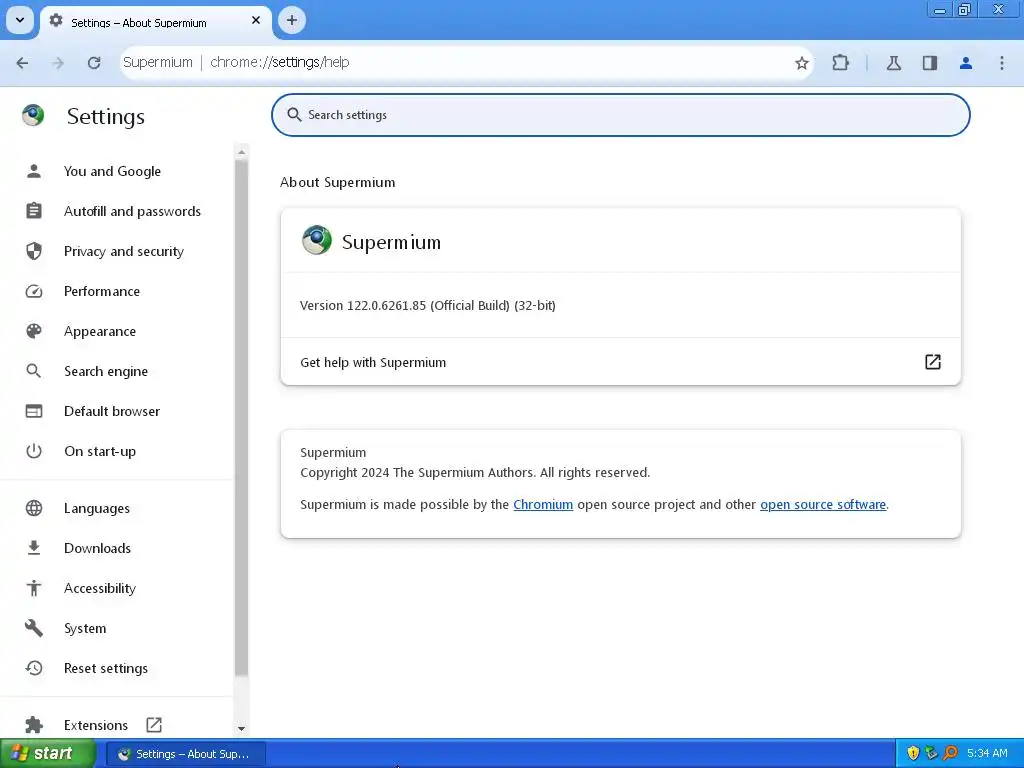Click the external link icon beside Extensions
The width and height of the screenshot is (1024, 768).
[x=154, y=725]
